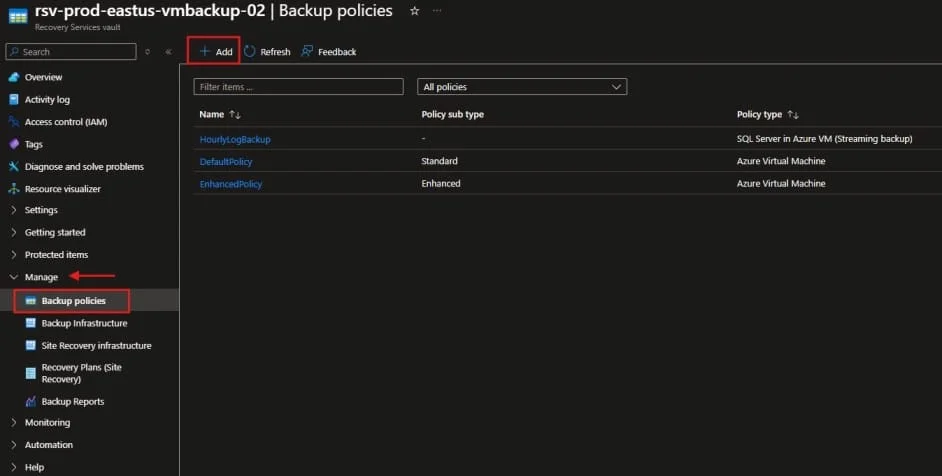Screen dimensions: 942x476
Task: Click the magnifier icon in Search
Action: point(14,52)
